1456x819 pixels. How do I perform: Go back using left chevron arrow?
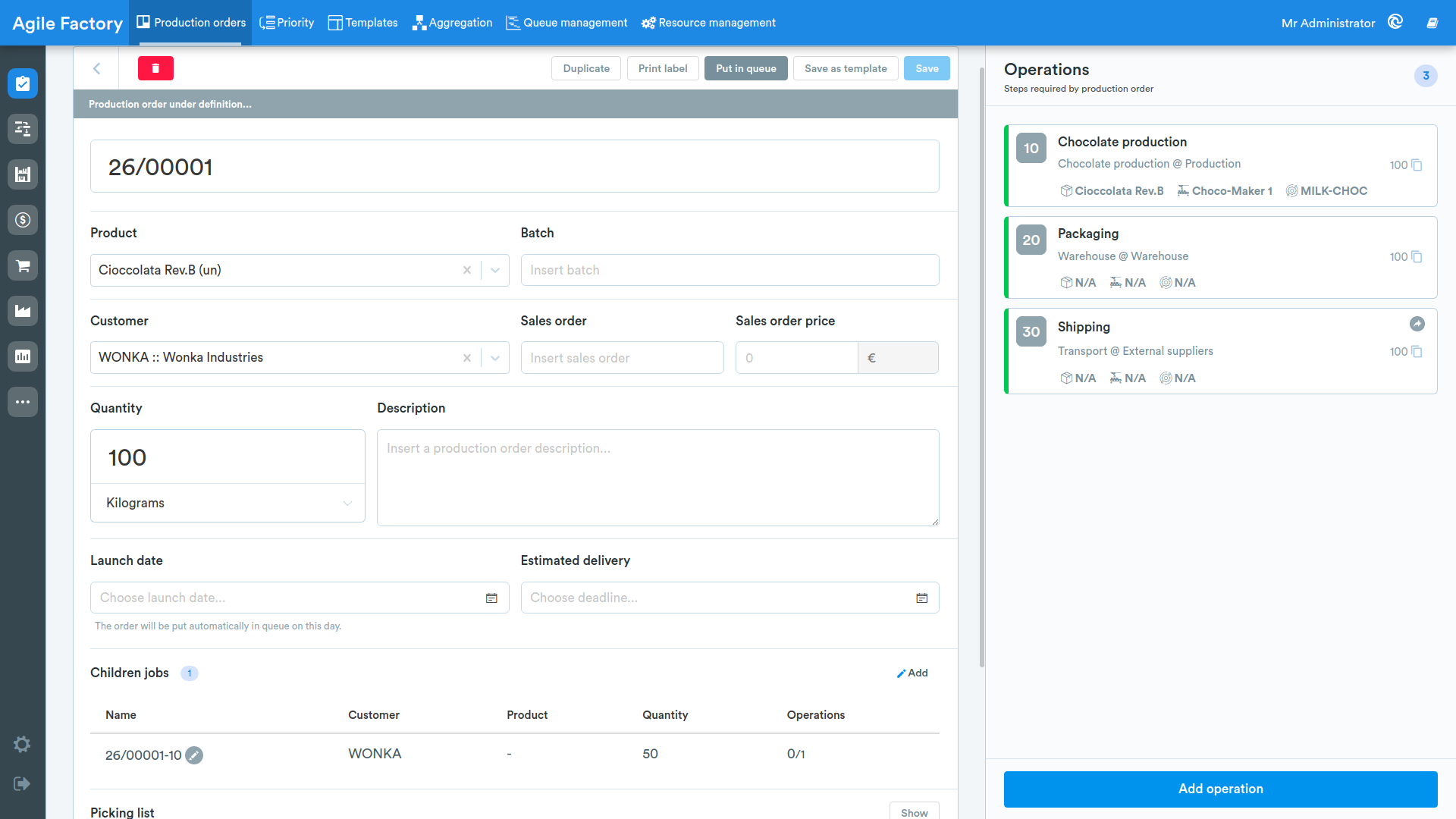coord(96,68)
